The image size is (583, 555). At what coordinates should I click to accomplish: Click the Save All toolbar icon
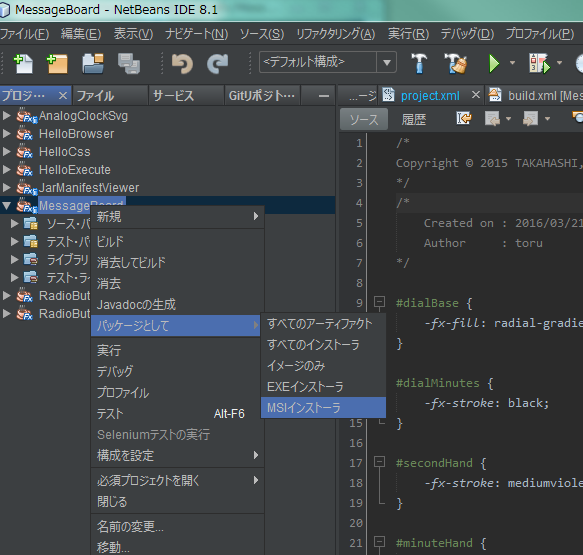[129, 63]
